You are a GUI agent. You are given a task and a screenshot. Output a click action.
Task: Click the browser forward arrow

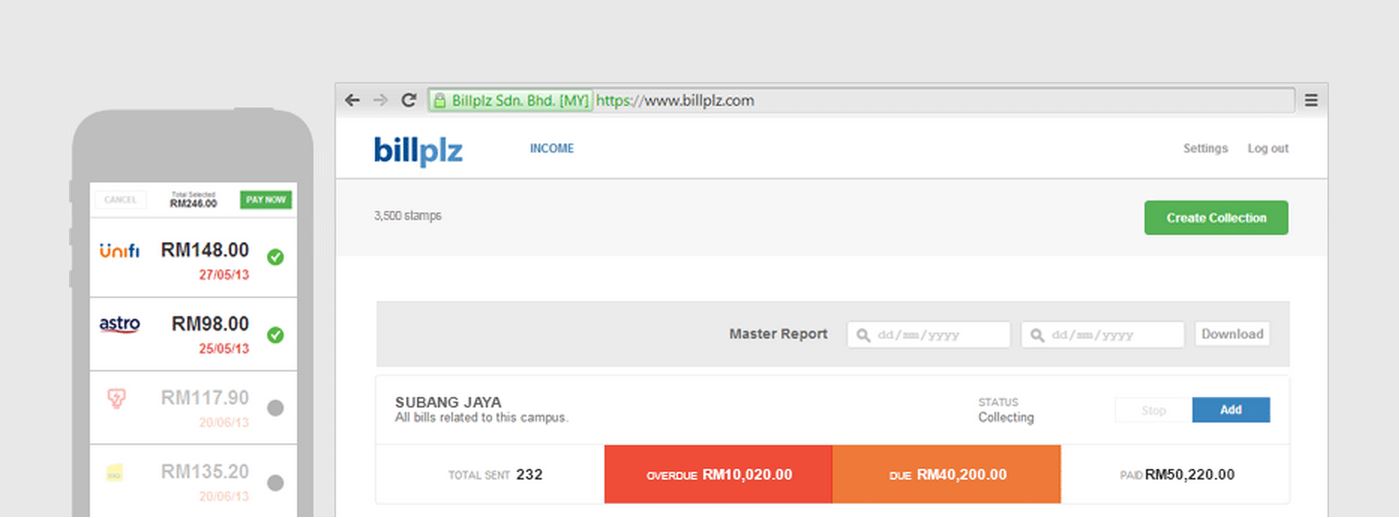380,100
